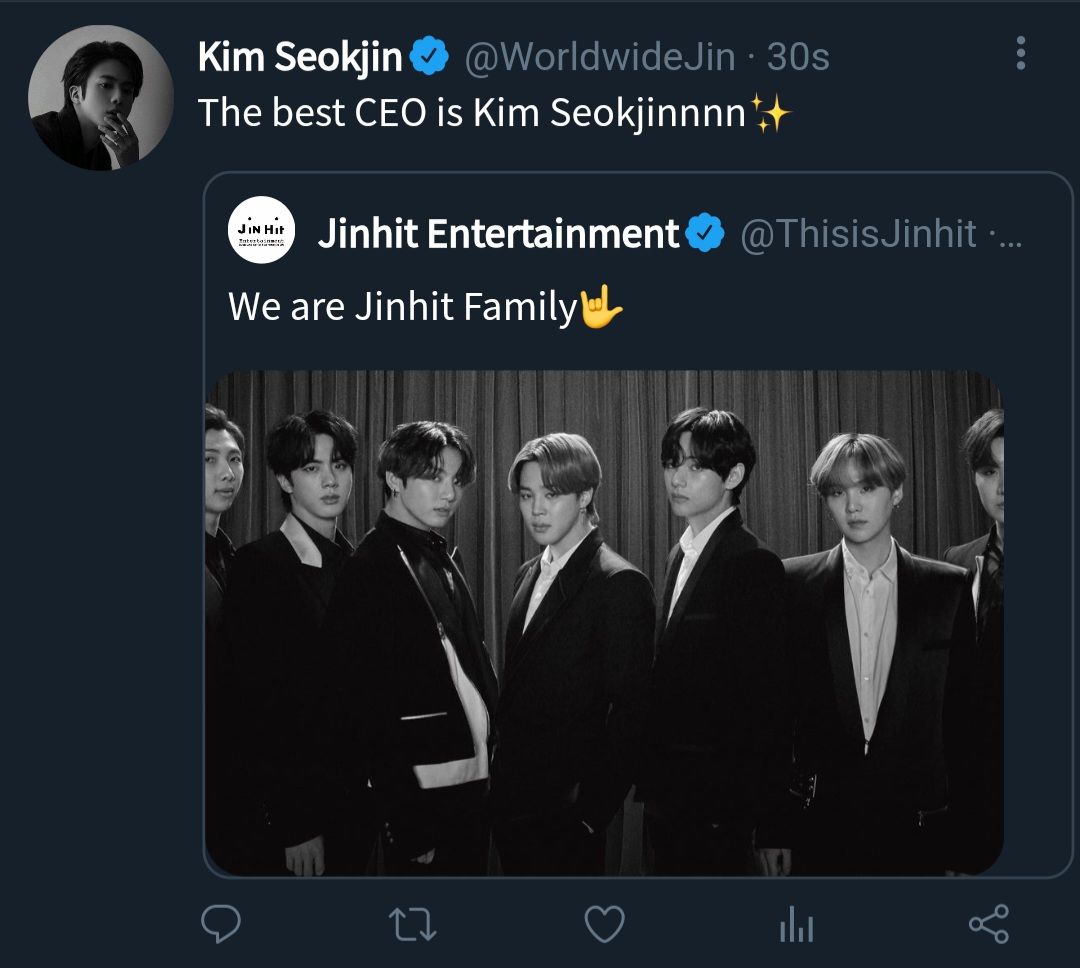Open the quoted tweet's group photo
Viewport: 1080px width, 968px height.
tap(604, 622)
